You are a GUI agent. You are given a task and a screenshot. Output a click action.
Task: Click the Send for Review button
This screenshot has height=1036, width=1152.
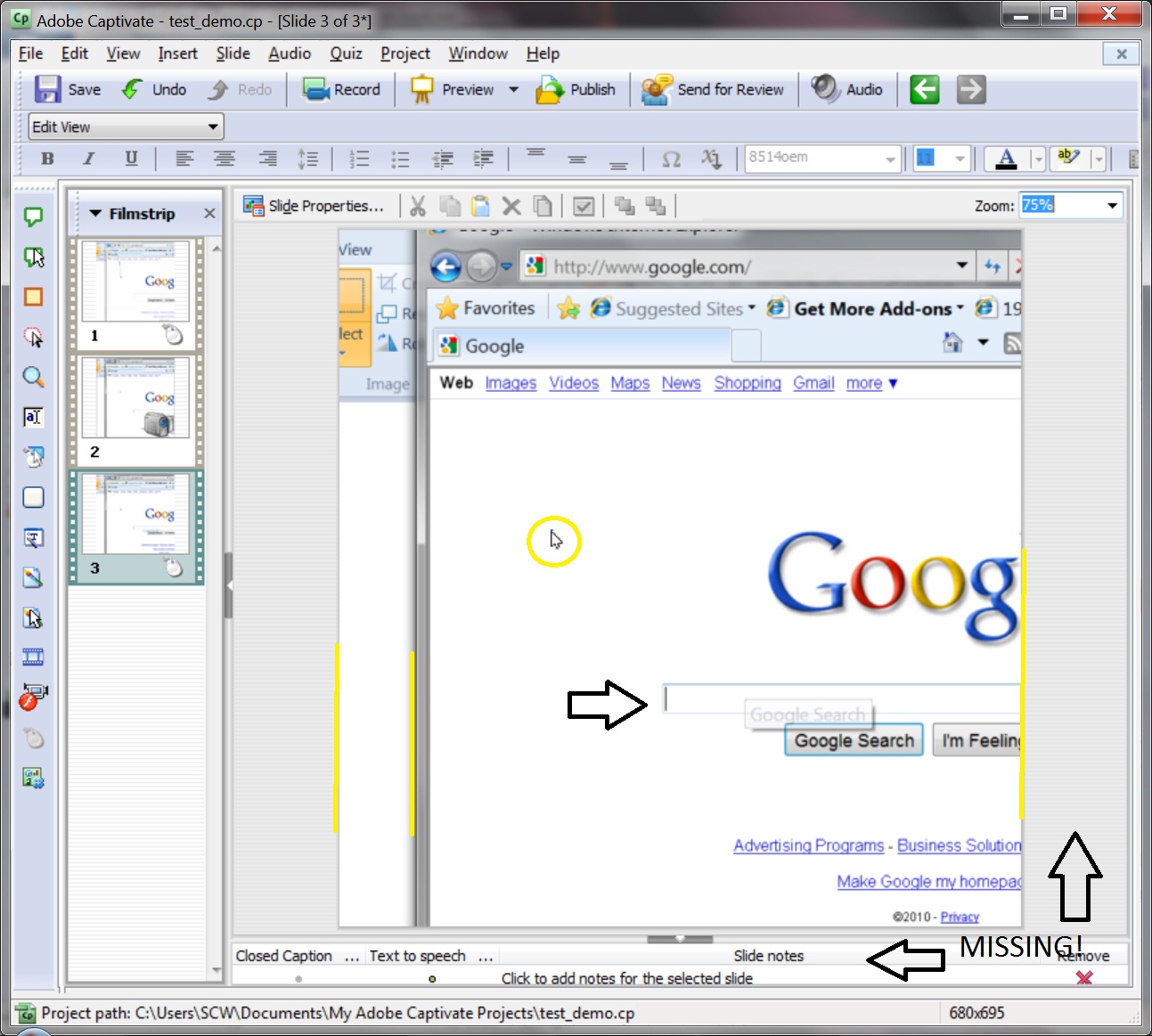pos(715,89)
